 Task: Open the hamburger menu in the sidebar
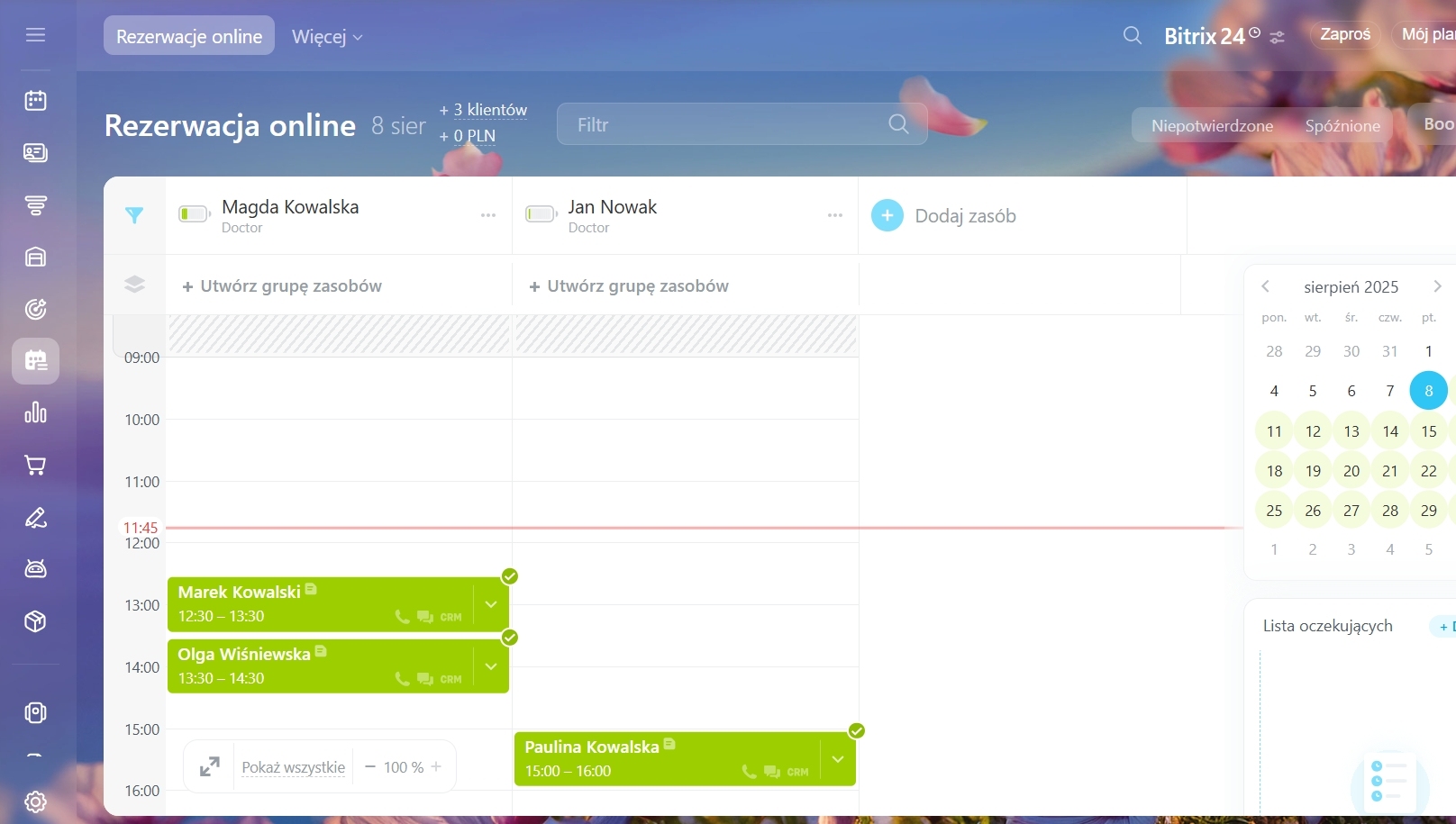35,35
